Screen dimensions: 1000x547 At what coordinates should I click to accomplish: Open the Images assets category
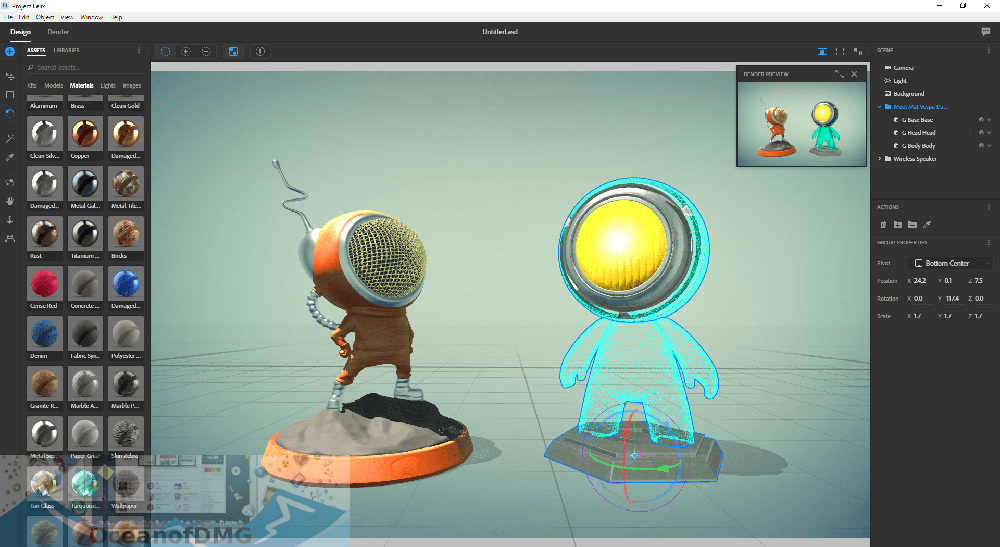[131, 85]
